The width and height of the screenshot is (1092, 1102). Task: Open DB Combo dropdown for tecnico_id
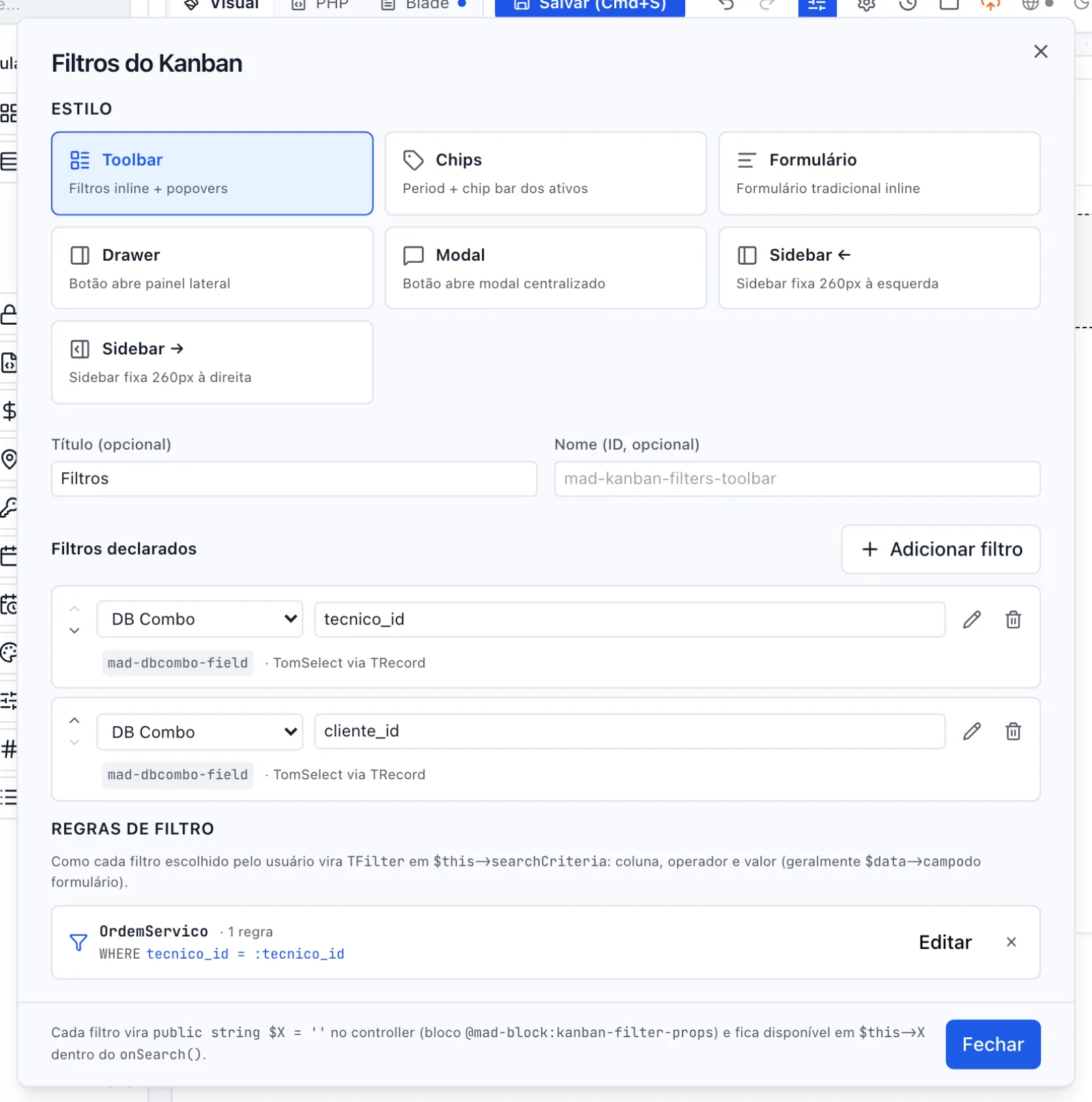(x=200, y=619)
